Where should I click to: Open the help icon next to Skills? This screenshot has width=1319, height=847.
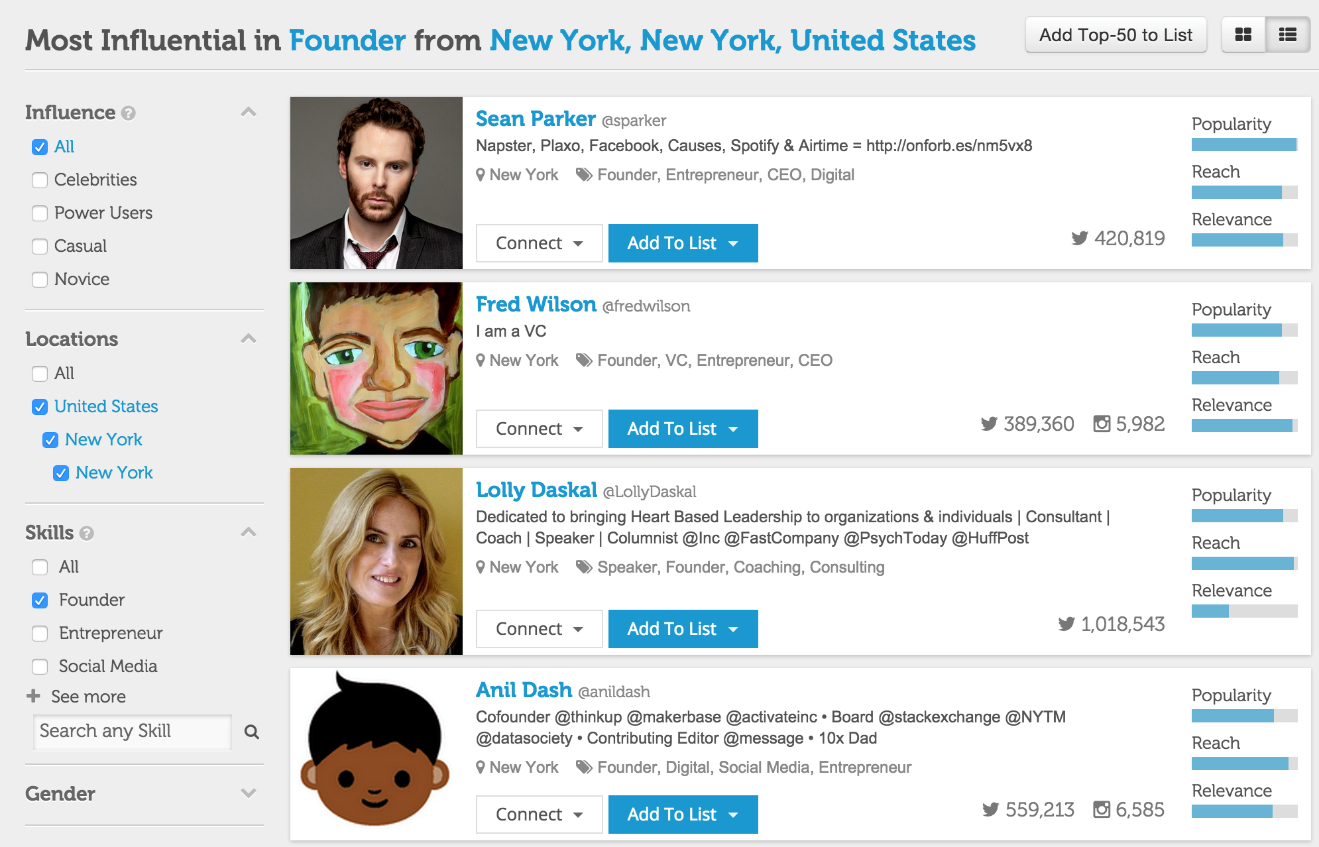point(87,533)
